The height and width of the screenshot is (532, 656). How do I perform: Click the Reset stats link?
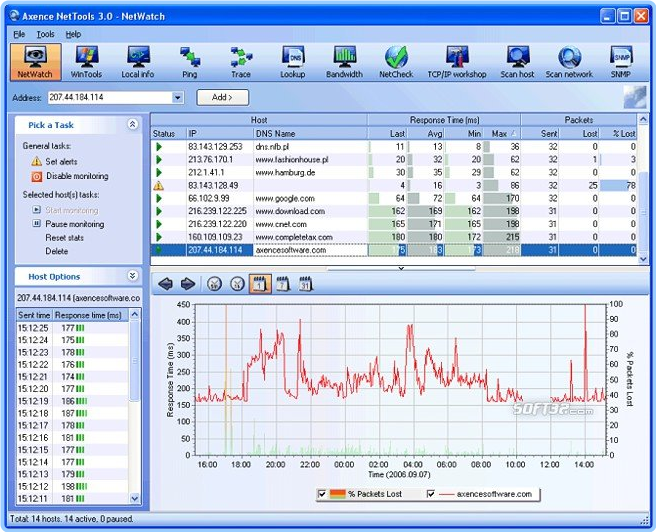(64, 238)
